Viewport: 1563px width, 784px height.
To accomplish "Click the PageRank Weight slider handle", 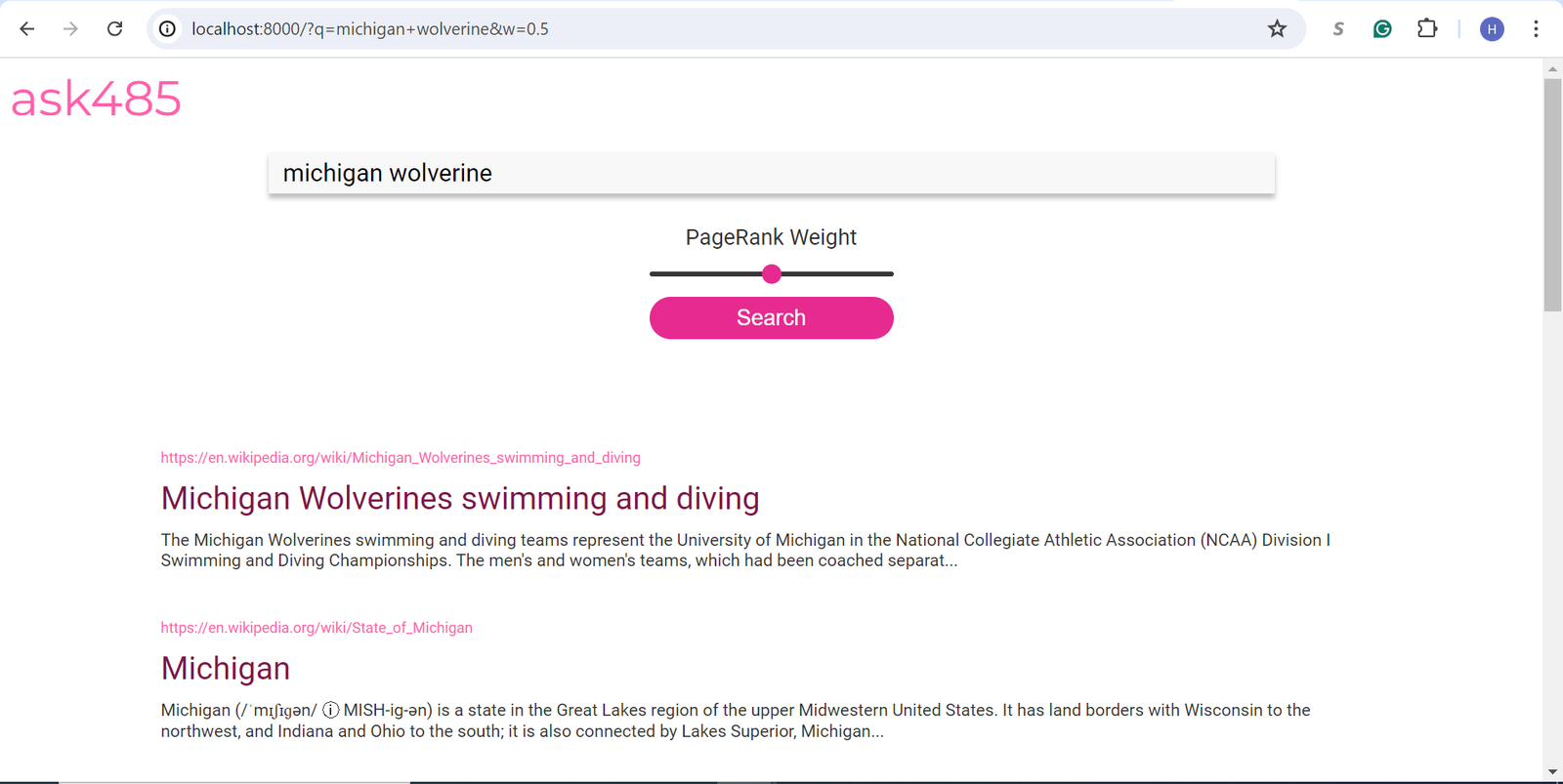I will click(772, 274).
